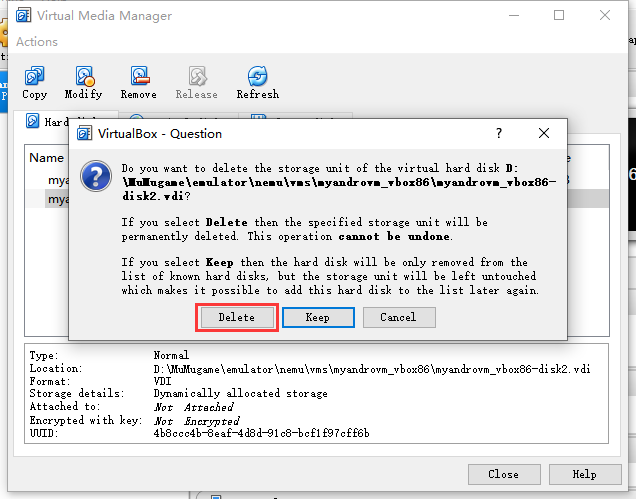Minimize the Virtual Media Manager window
Screen dimensions: 636x499
click(514, 15)
